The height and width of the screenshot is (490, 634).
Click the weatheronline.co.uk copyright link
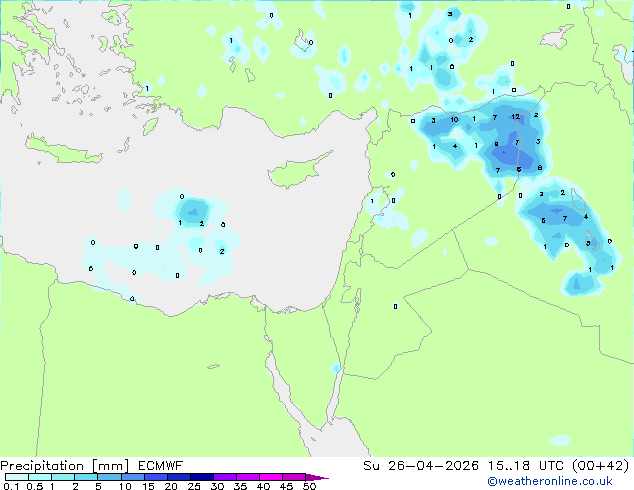pyautogui.click(x=550, y=481)
